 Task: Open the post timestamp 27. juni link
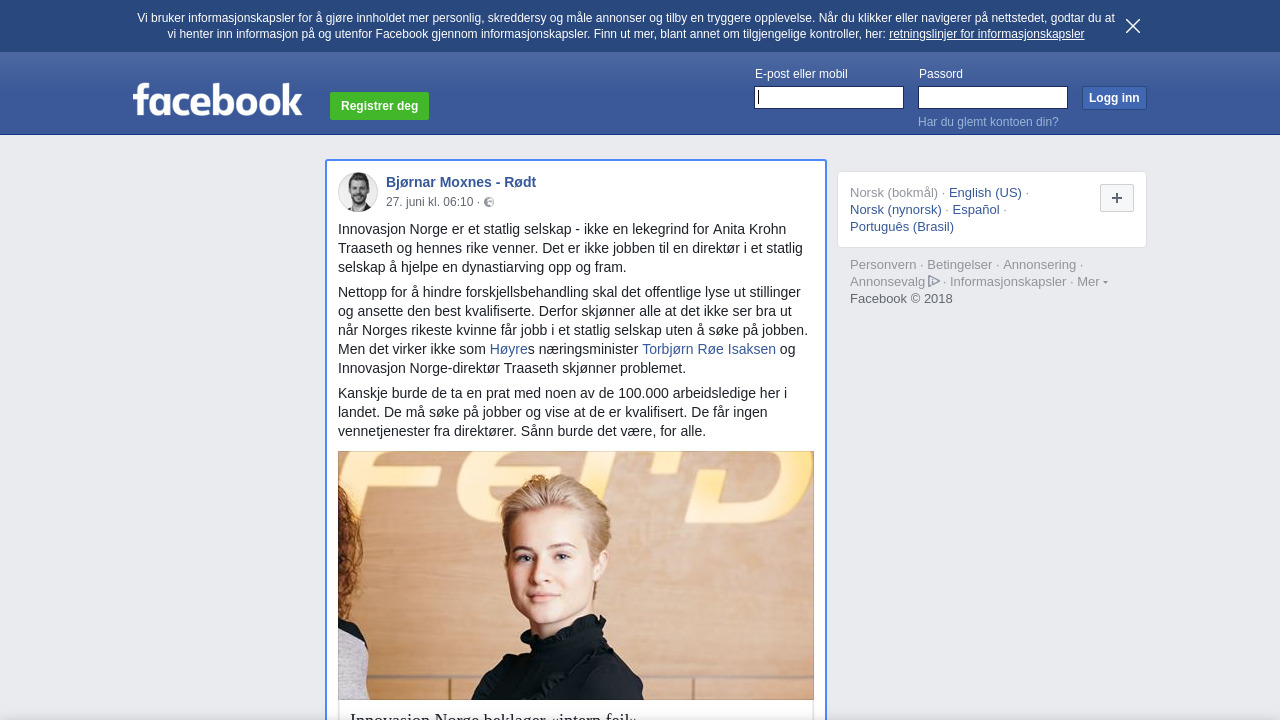pos(429,202)
